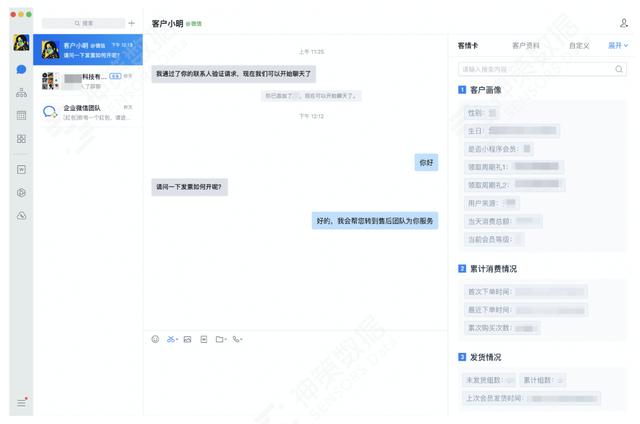This screenshot has height=424, width=640.
Task: Click the 用户来源 field
Action: coord(492,203)
